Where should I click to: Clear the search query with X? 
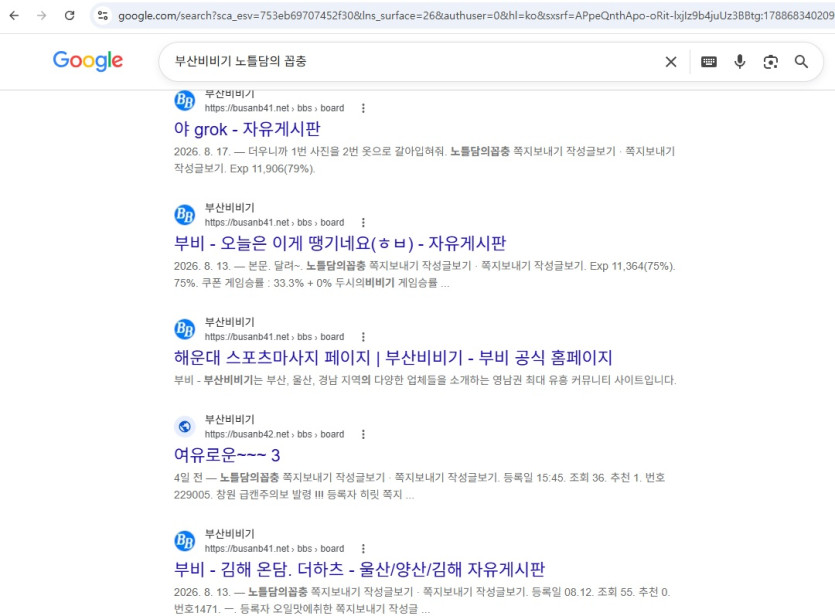point(671,62)
